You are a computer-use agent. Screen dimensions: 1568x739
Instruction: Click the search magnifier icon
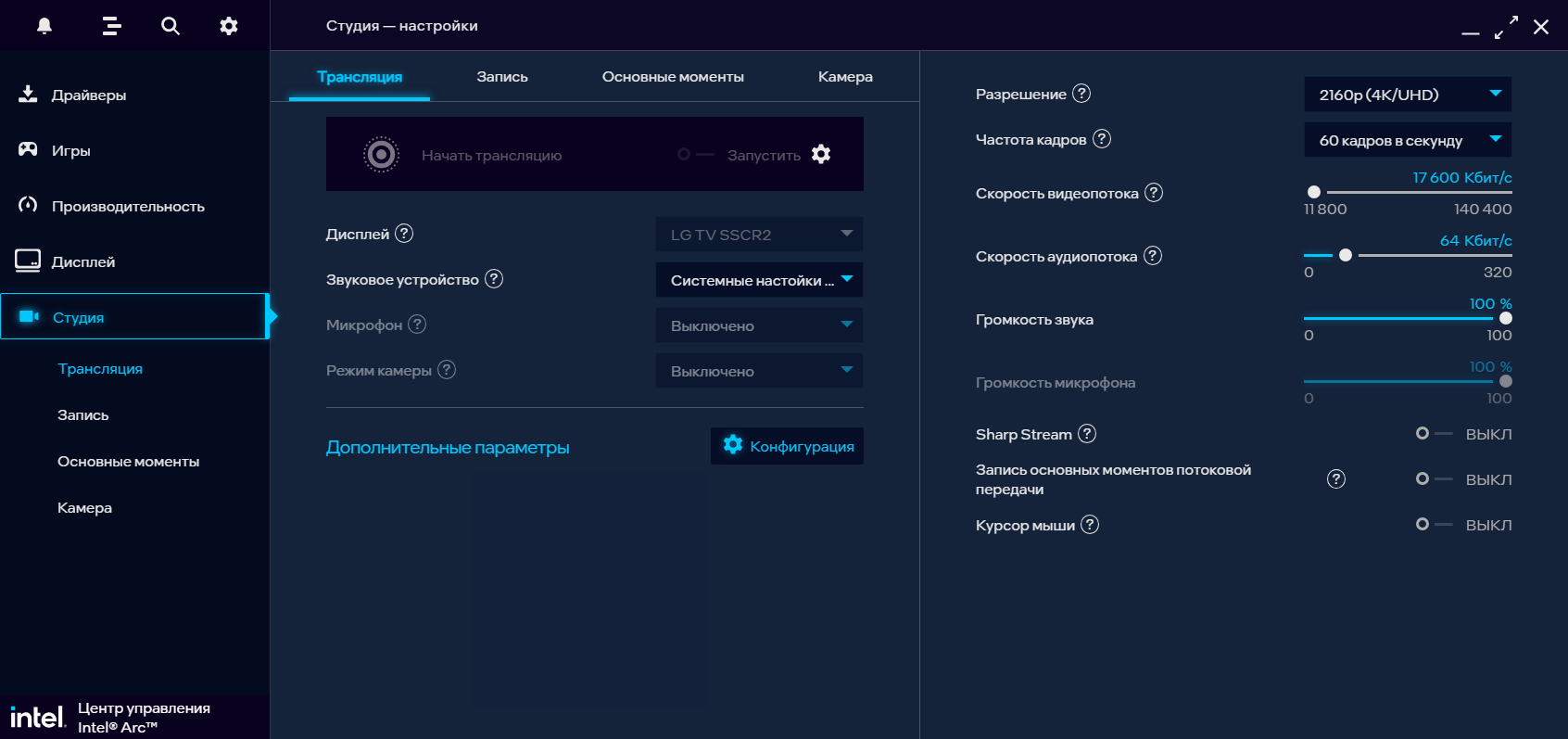tap(171, 26)
